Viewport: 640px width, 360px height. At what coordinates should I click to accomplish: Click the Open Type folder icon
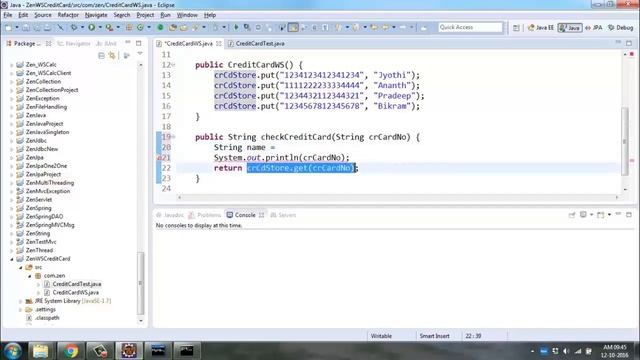(173, 27)
